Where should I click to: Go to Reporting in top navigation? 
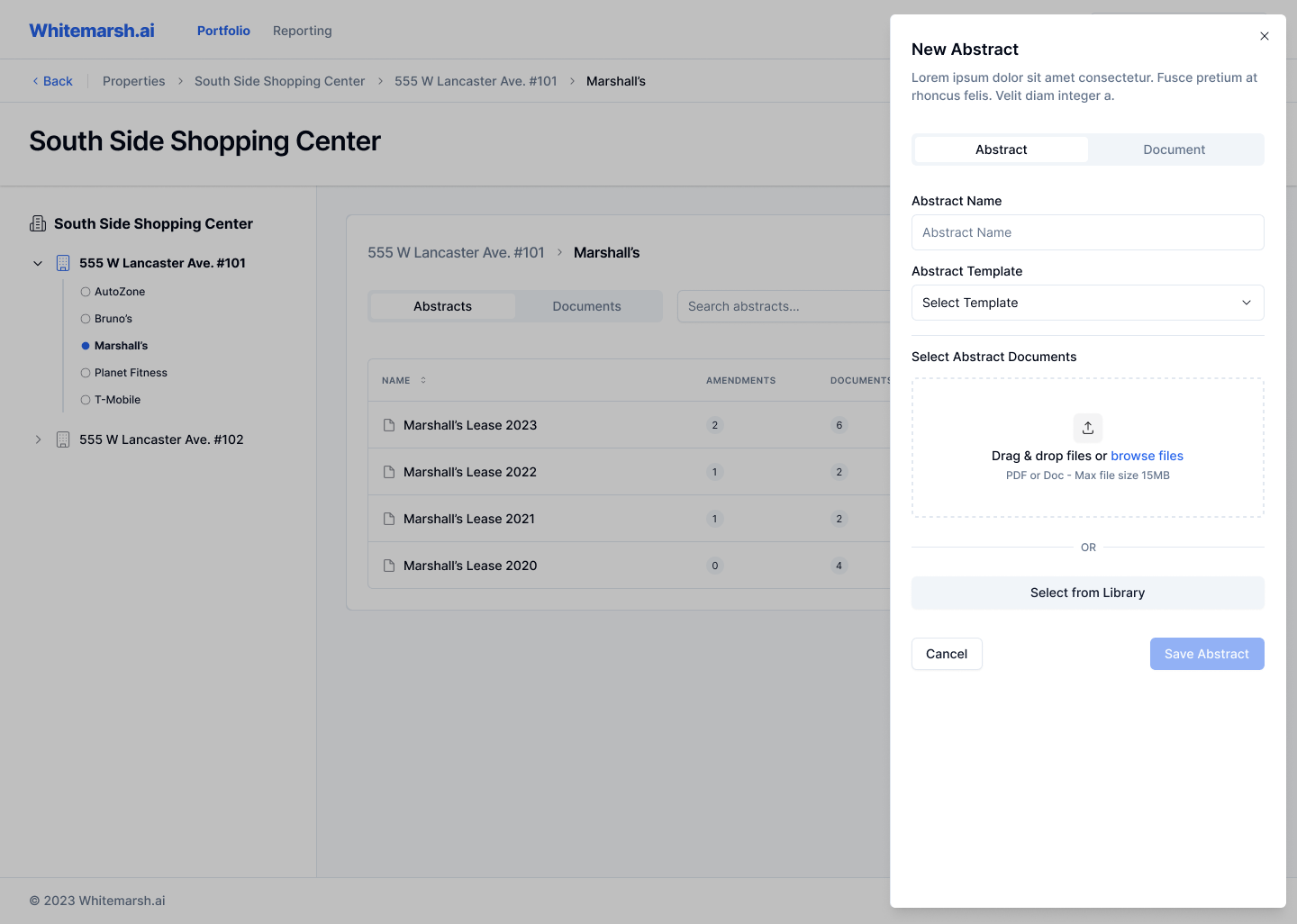pos(303,31)
